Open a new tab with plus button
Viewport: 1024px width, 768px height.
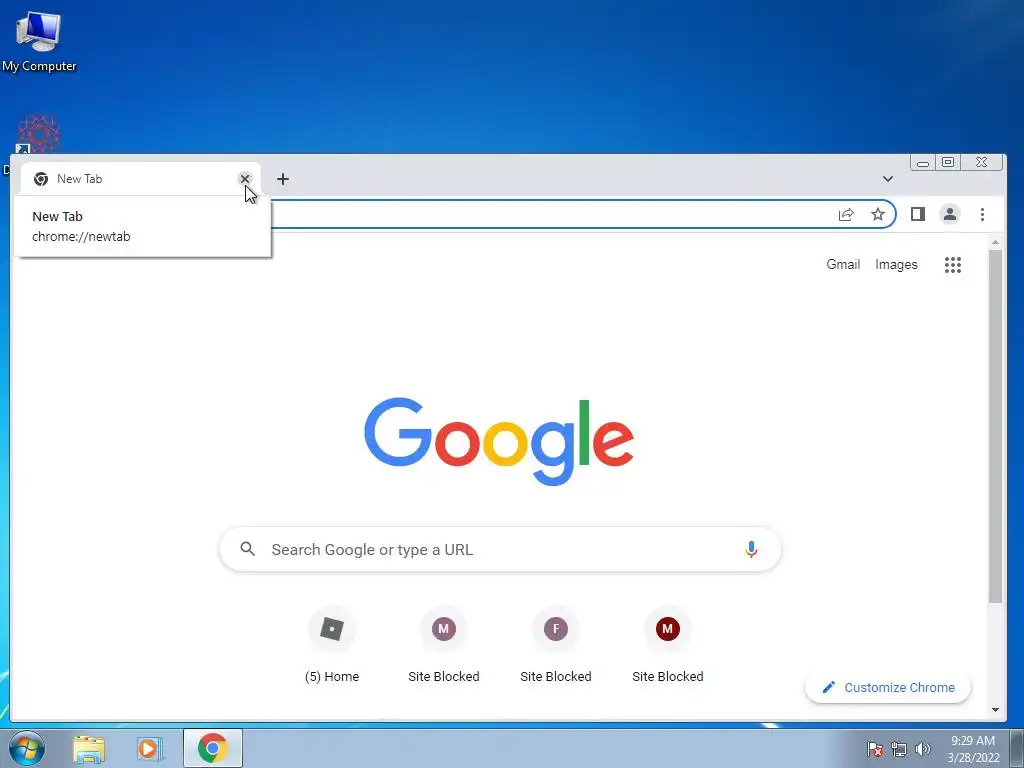[x=283, y=179]
